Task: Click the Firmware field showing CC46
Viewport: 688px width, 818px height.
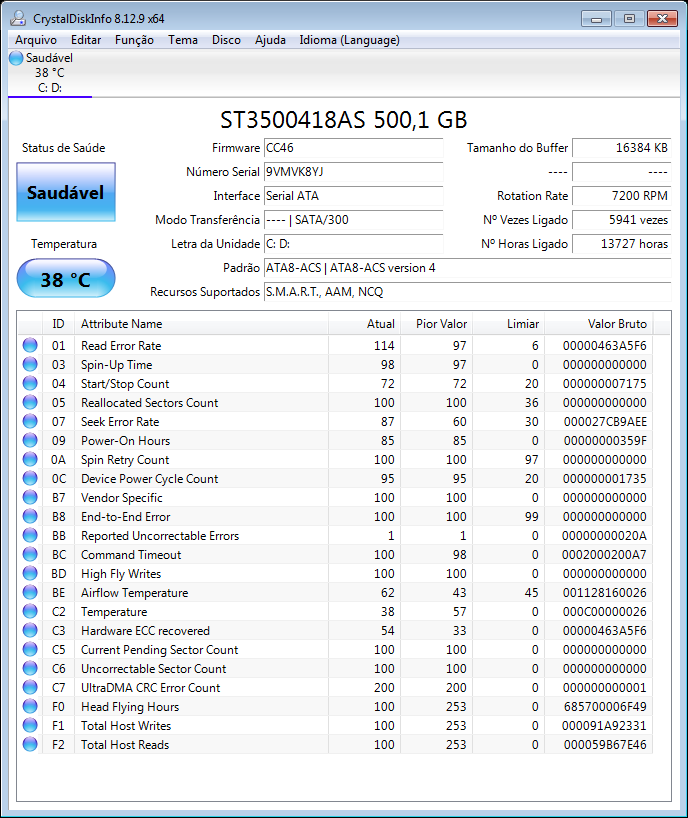Action: [x=354, y=148]
